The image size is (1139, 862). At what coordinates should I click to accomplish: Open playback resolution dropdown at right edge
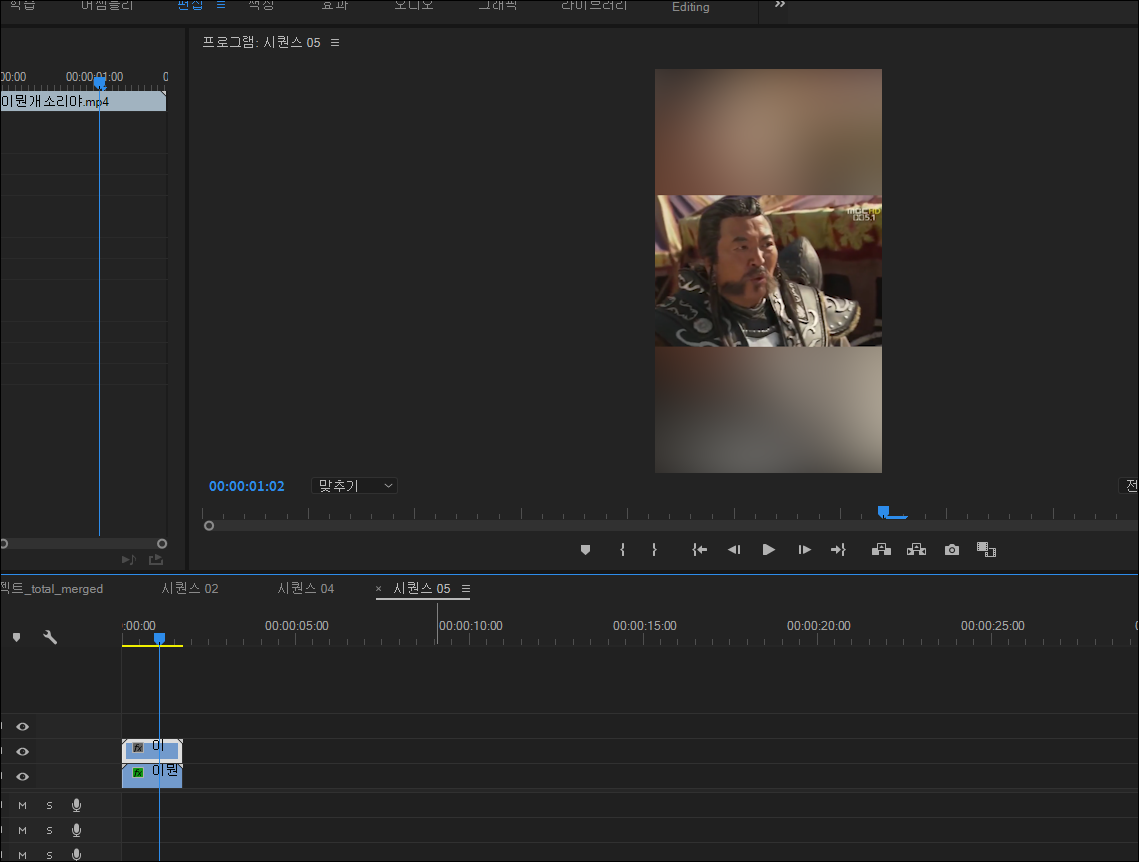pos(1128,486)
